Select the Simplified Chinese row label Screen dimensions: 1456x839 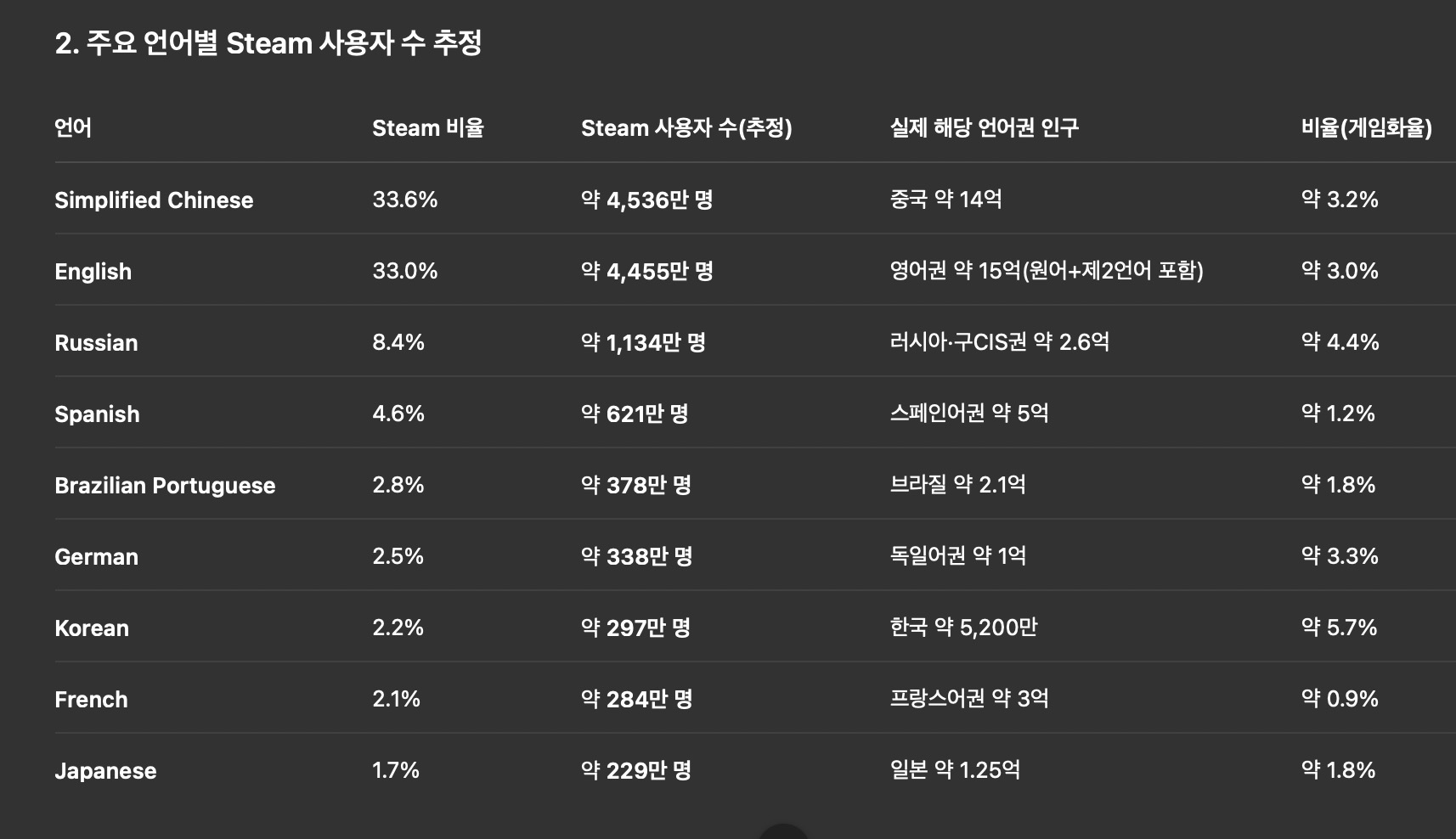pos(154,200)
